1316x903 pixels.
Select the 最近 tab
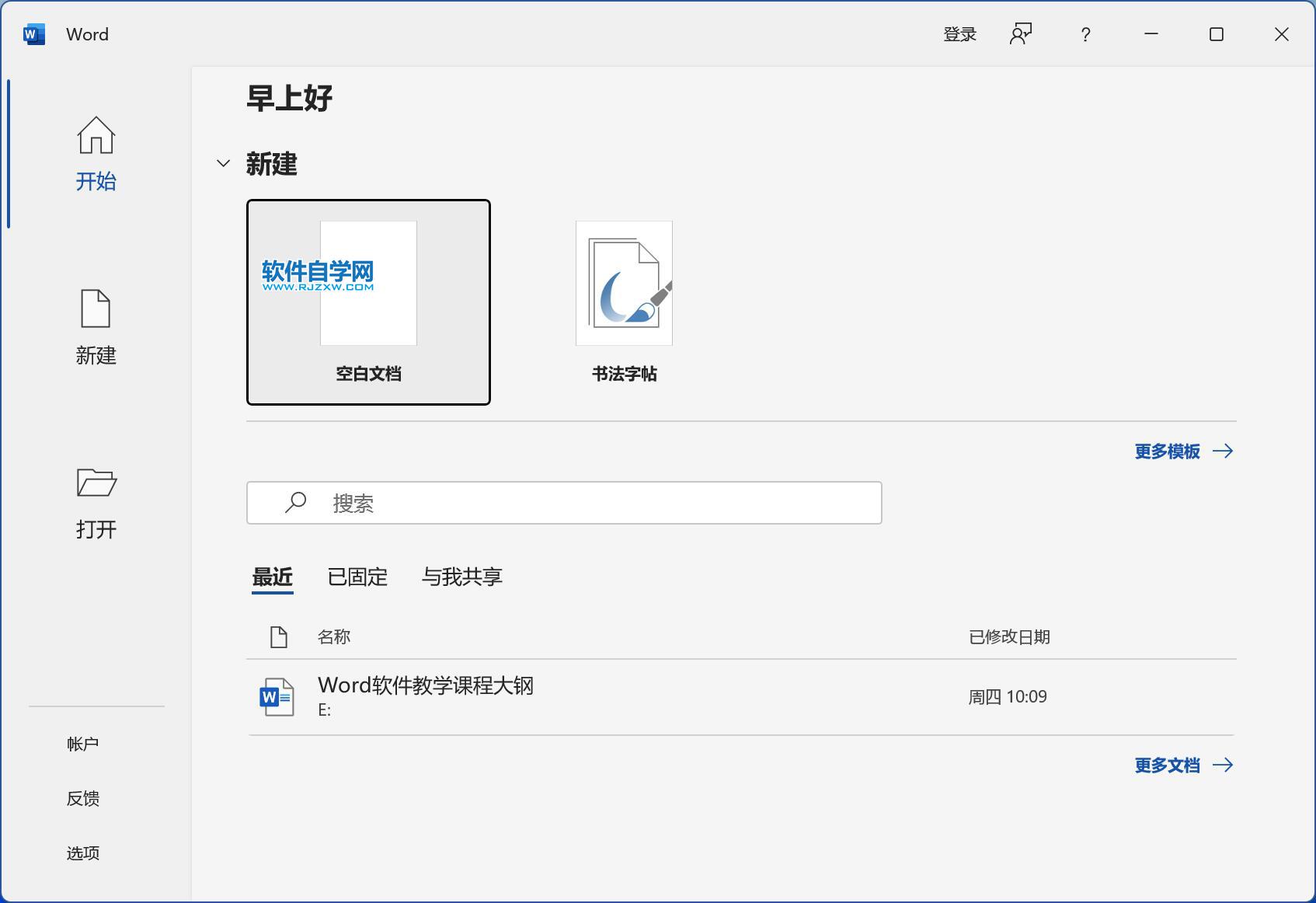(272, 577)
